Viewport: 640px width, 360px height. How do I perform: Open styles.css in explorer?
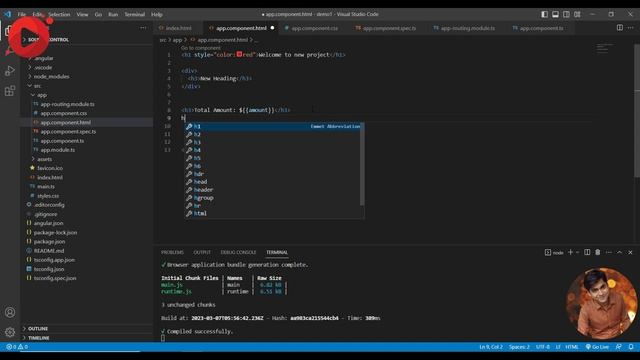(x=48, y=196)
